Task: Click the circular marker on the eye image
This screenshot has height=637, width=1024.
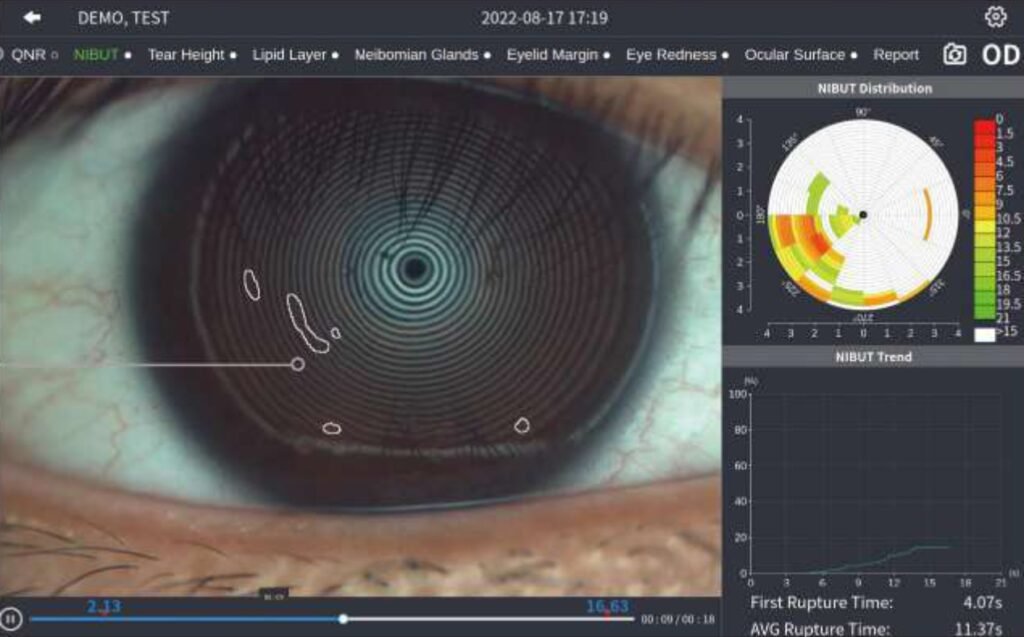Action: (x=297, y=364)
